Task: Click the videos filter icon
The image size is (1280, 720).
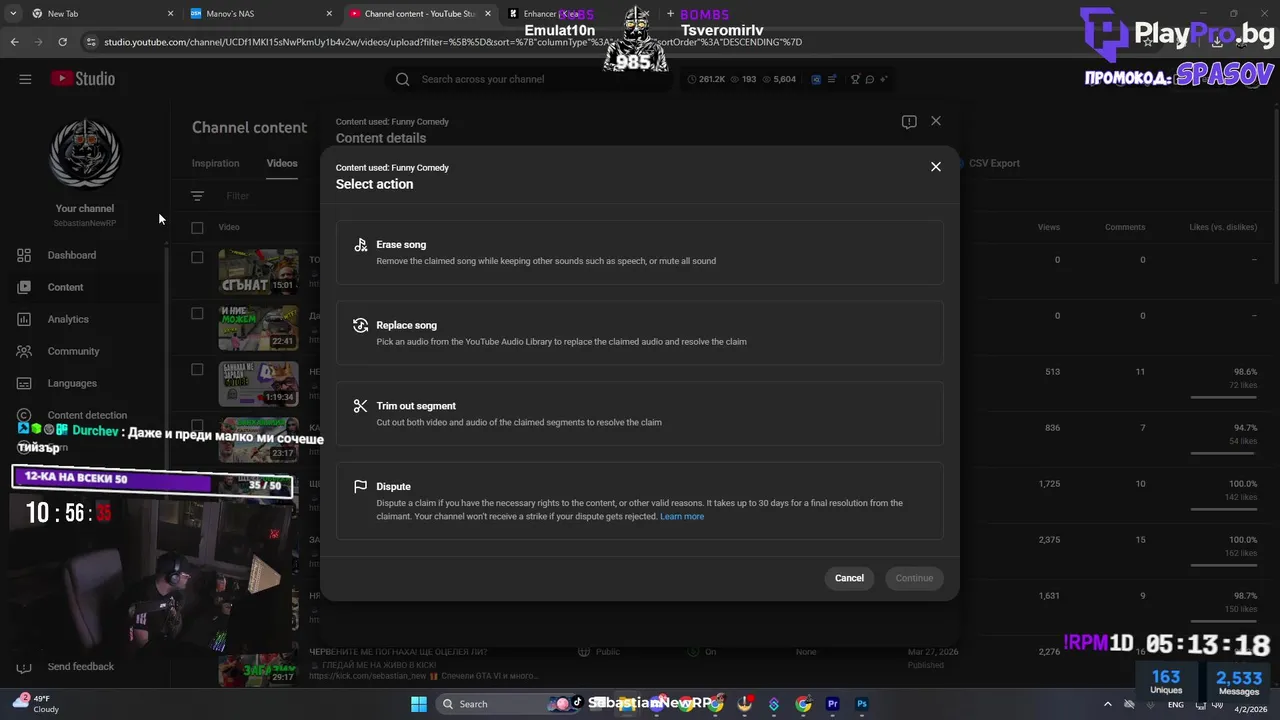Action: [x=197, y=196]
